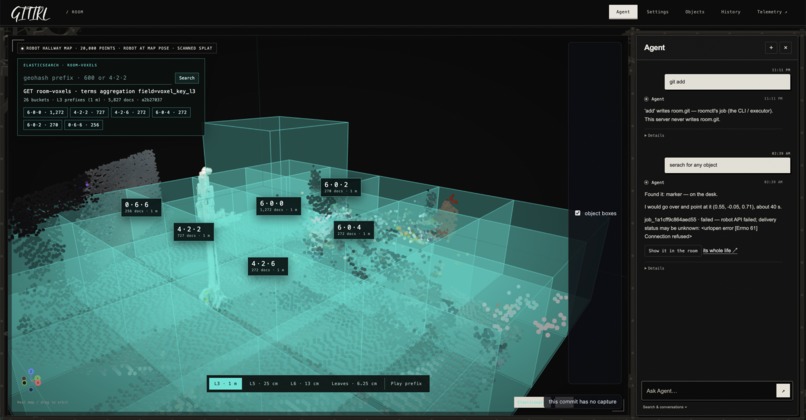Switch voxel level to L5 · 25 cm
The height and width of the screenshot is (420, 806).
coord(263,384)
